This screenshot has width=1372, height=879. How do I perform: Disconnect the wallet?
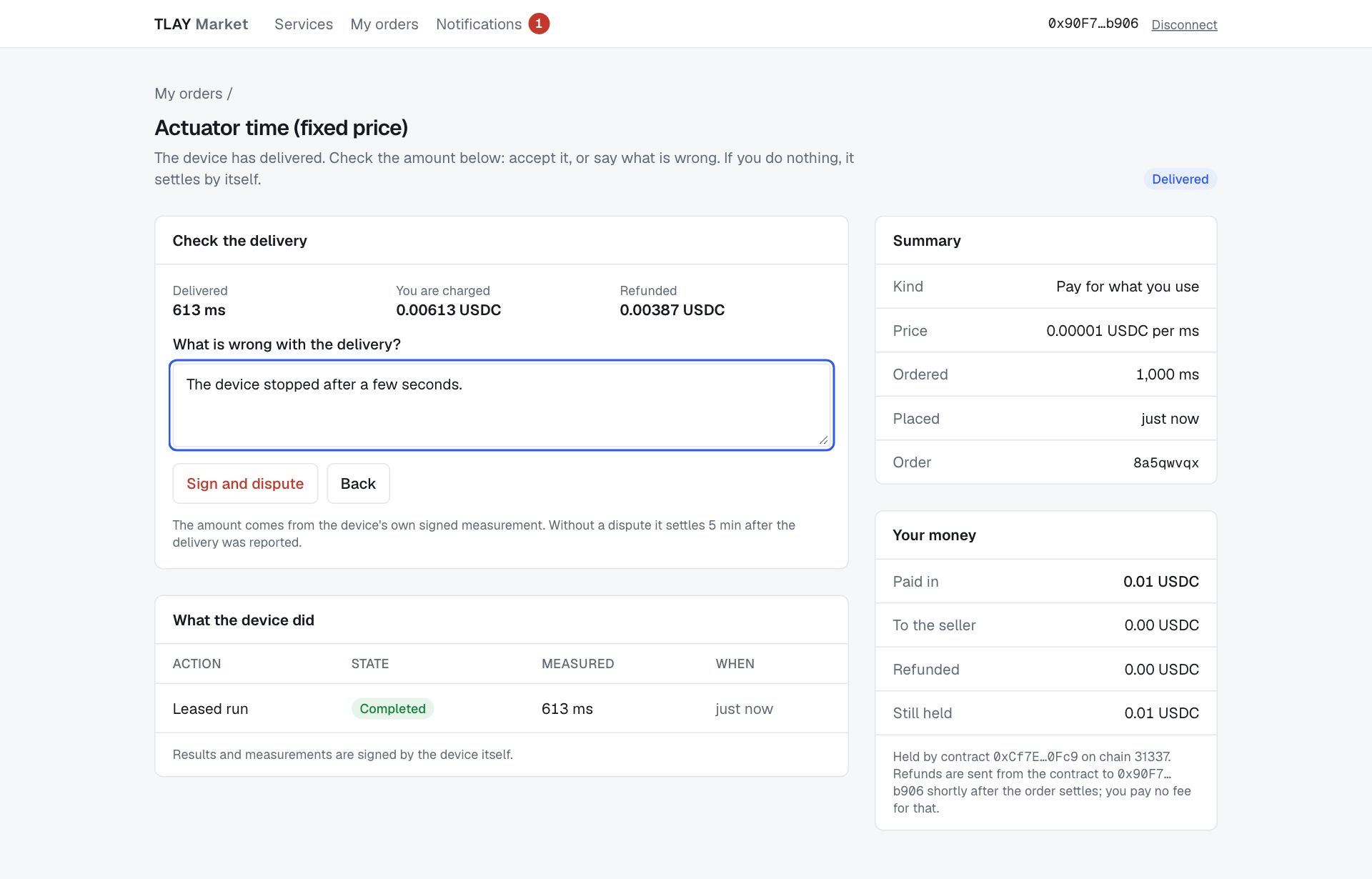click(x=1184, y=25)
